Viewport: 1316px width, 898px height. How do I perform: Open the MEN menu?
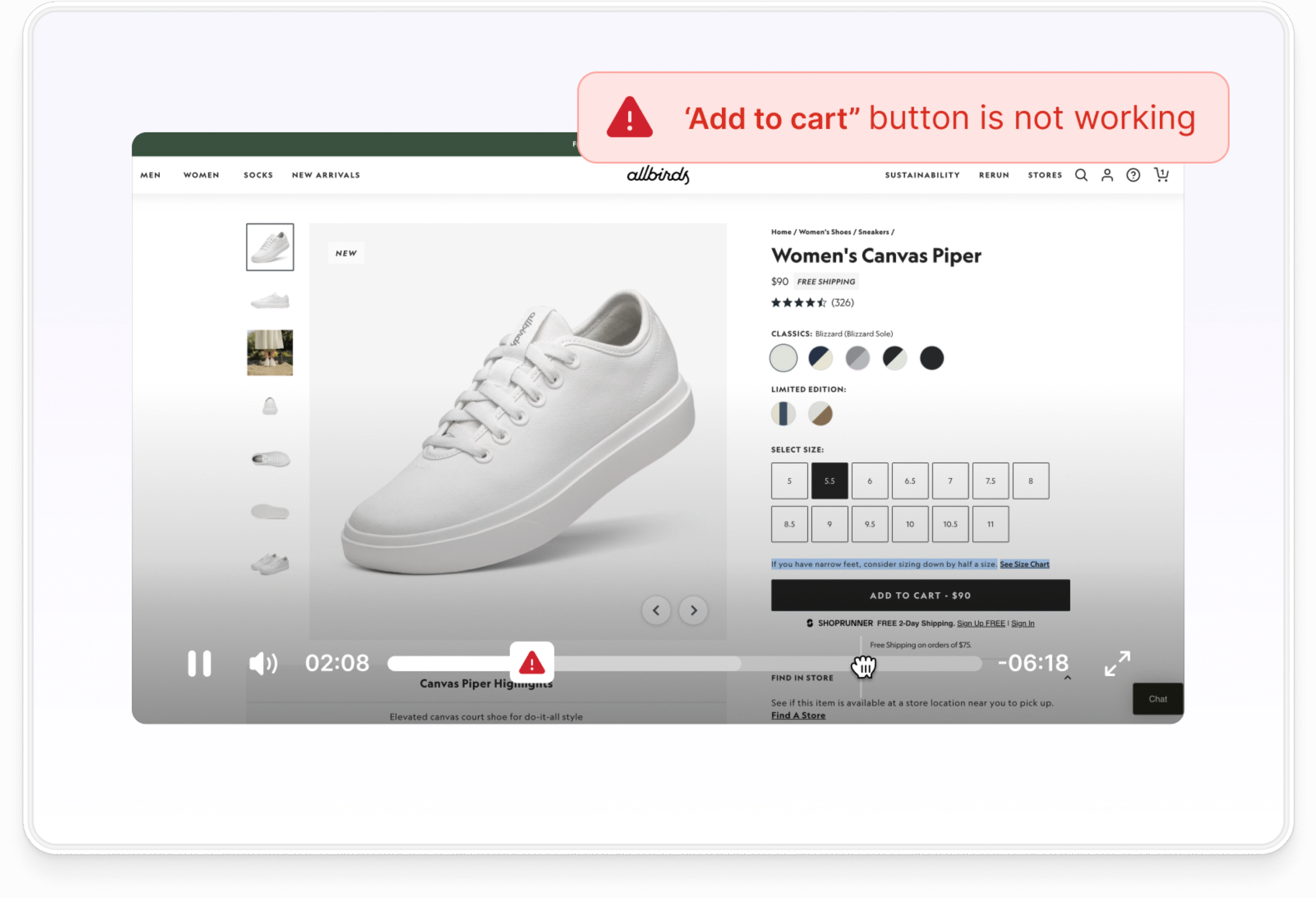pos(151,175)
